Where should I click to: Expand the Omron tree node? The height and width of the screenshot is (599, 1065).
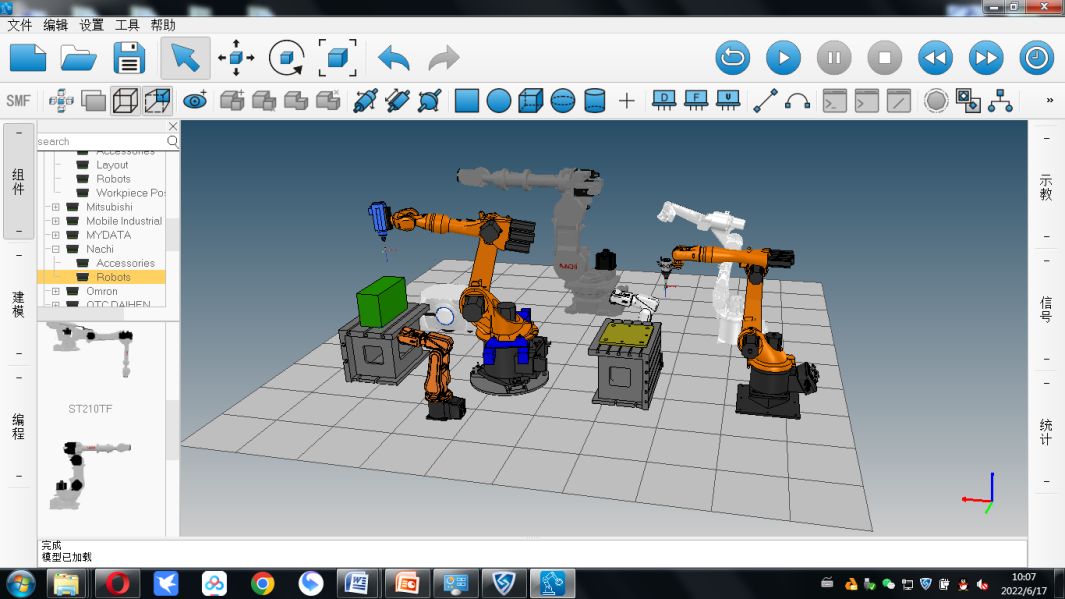click(56, 291)
